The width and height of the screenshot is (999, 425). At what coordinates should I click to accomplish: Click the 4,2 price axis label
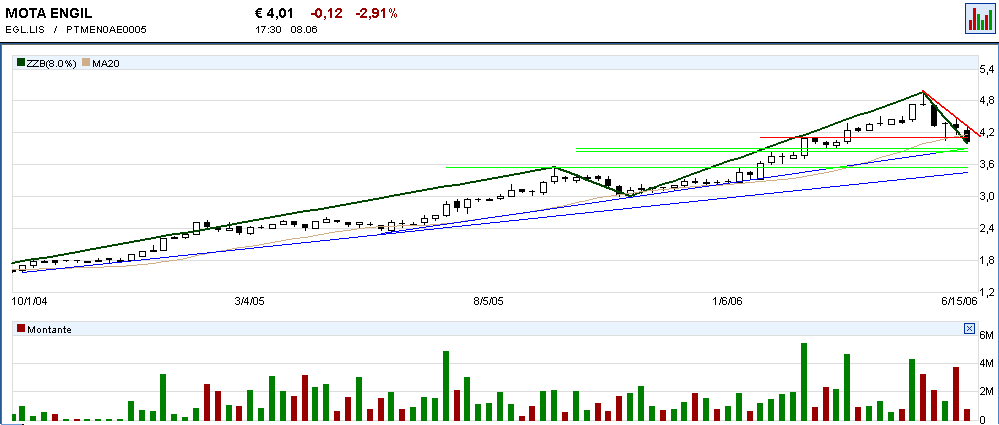(x=986, y=133)
